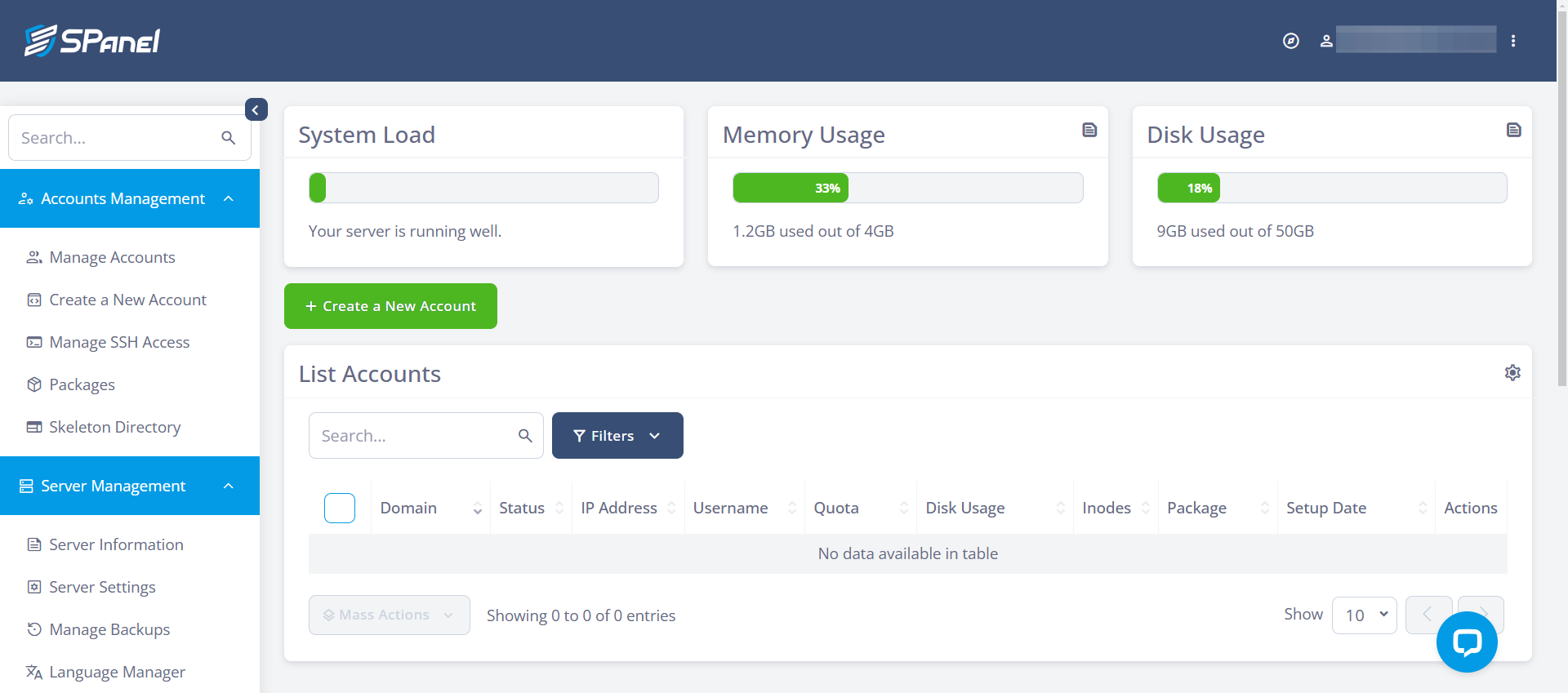Open Manage Backups page
The image size is (1568, 693).
(109, 629)
